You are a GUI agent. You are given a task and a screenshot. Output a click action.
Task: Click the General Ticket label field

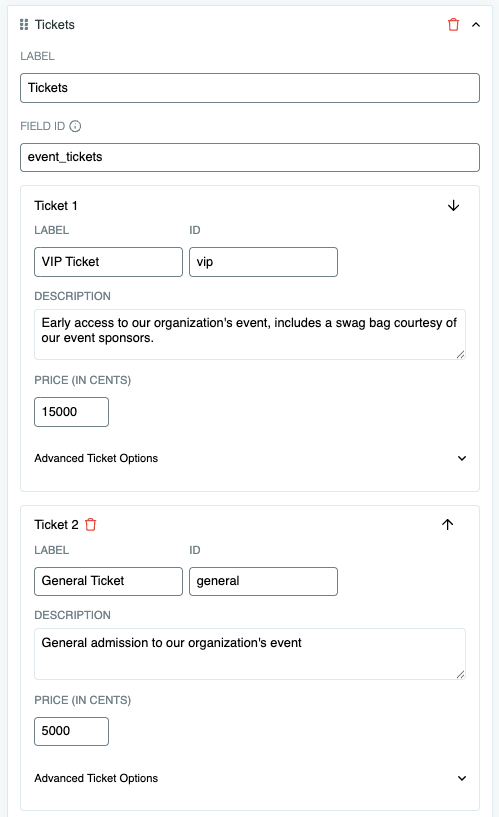108,581
